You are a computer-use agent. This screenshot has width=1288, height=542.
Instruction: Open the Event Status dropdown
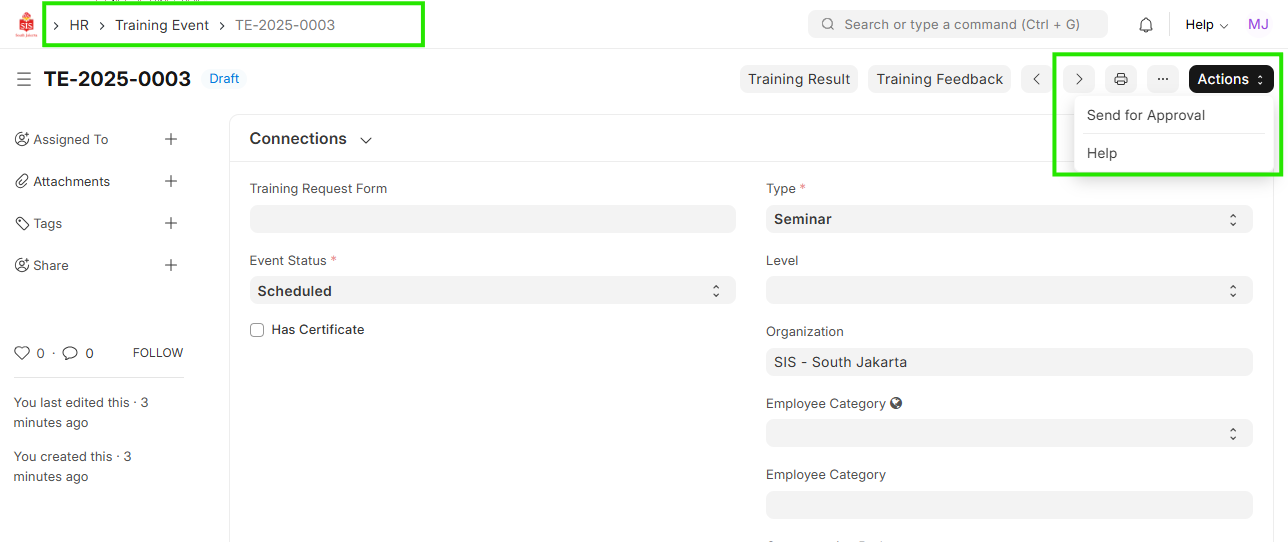point(492,291)
